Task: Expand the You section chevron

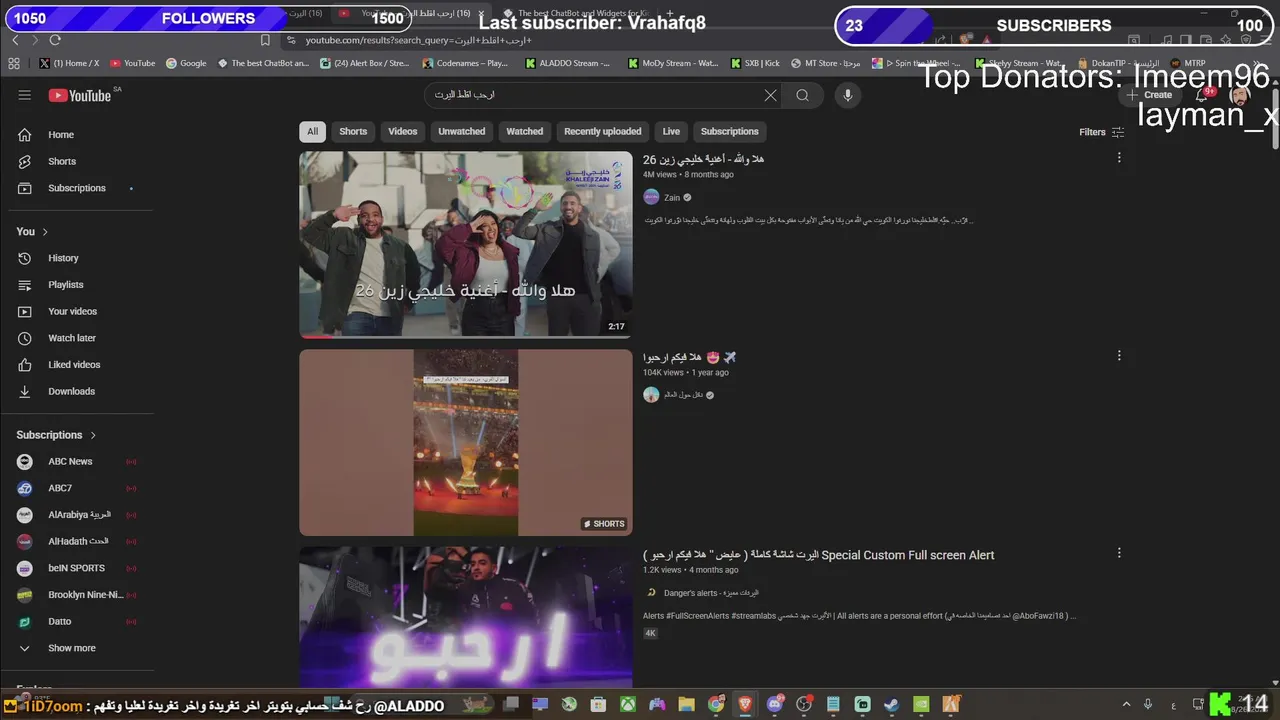Action: click(x=44, y=231)
